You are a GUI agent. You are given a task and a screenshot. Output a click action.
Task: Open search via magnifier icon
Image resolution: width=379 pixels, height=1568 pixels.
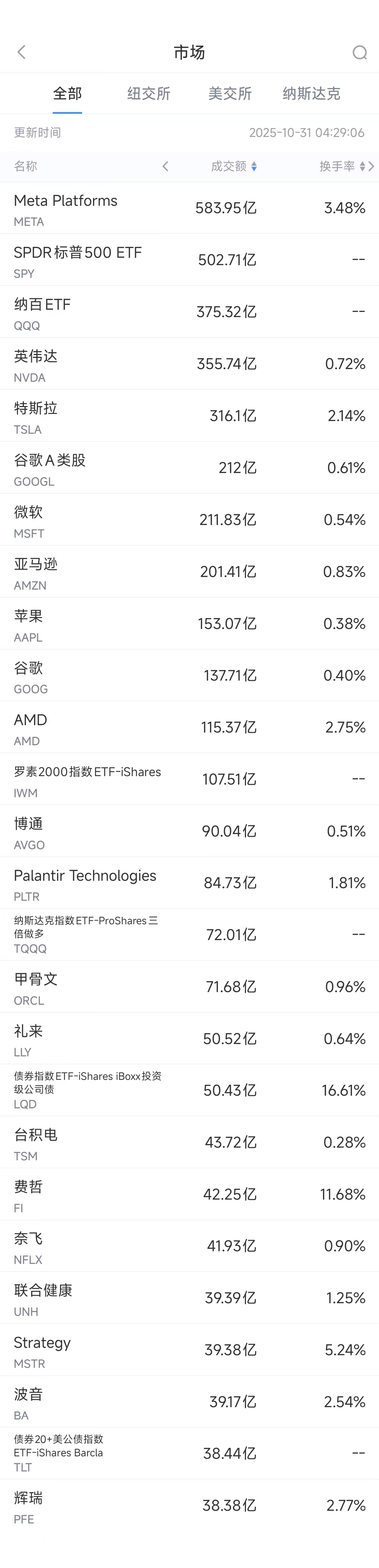(359, 53)
